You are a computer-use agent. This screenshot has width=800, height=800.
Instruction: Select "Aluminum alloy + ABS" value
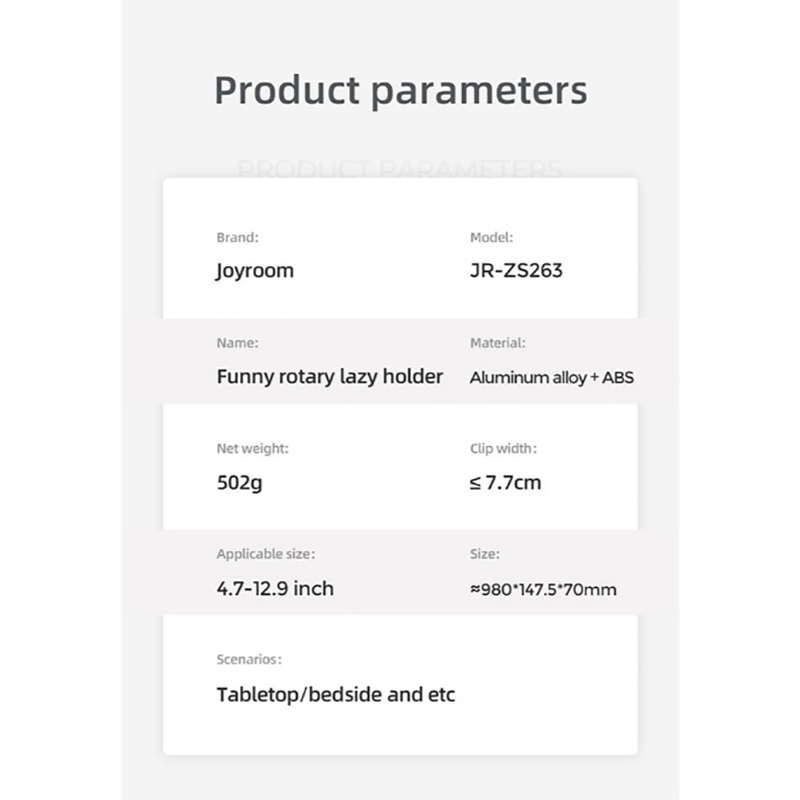tap(551, 378)
